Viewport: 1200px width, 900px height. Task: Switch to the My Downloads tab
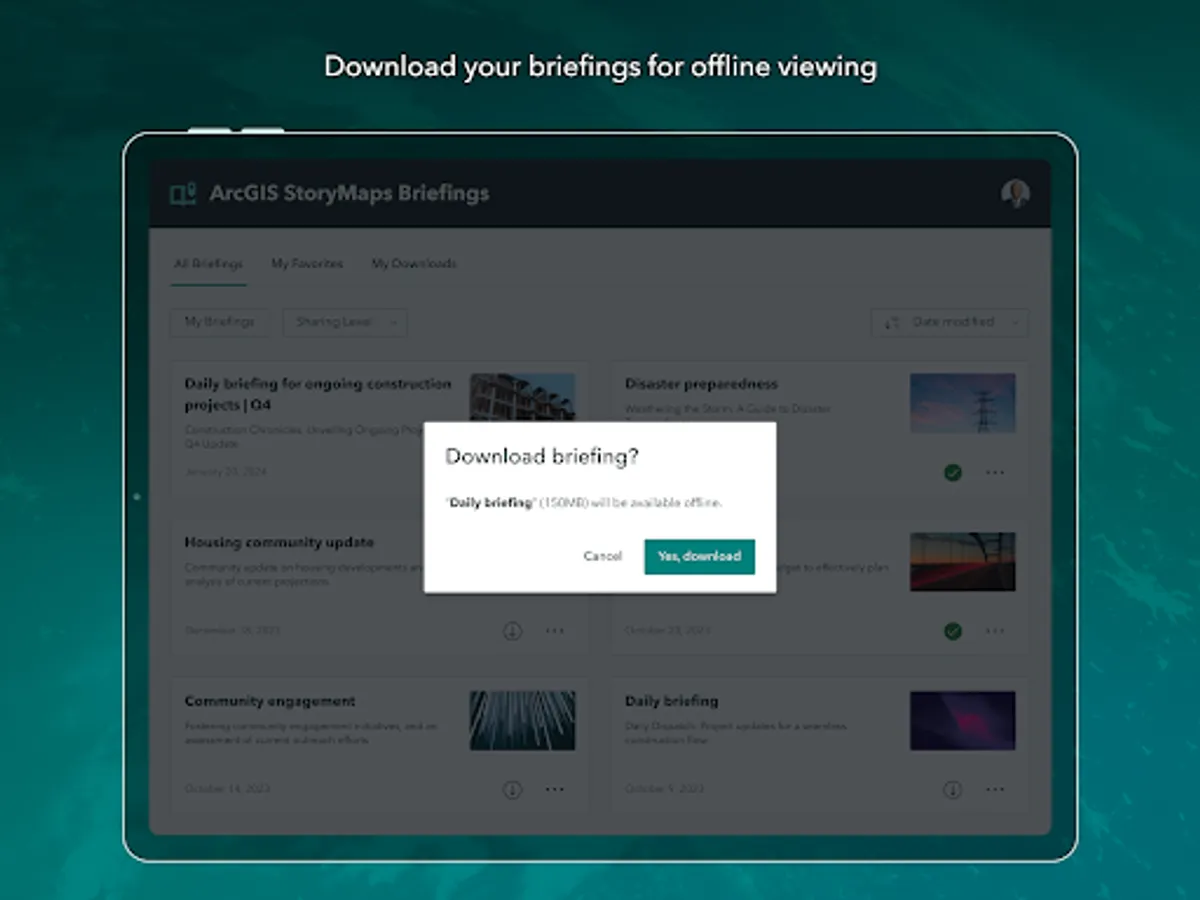pos(414,264)
